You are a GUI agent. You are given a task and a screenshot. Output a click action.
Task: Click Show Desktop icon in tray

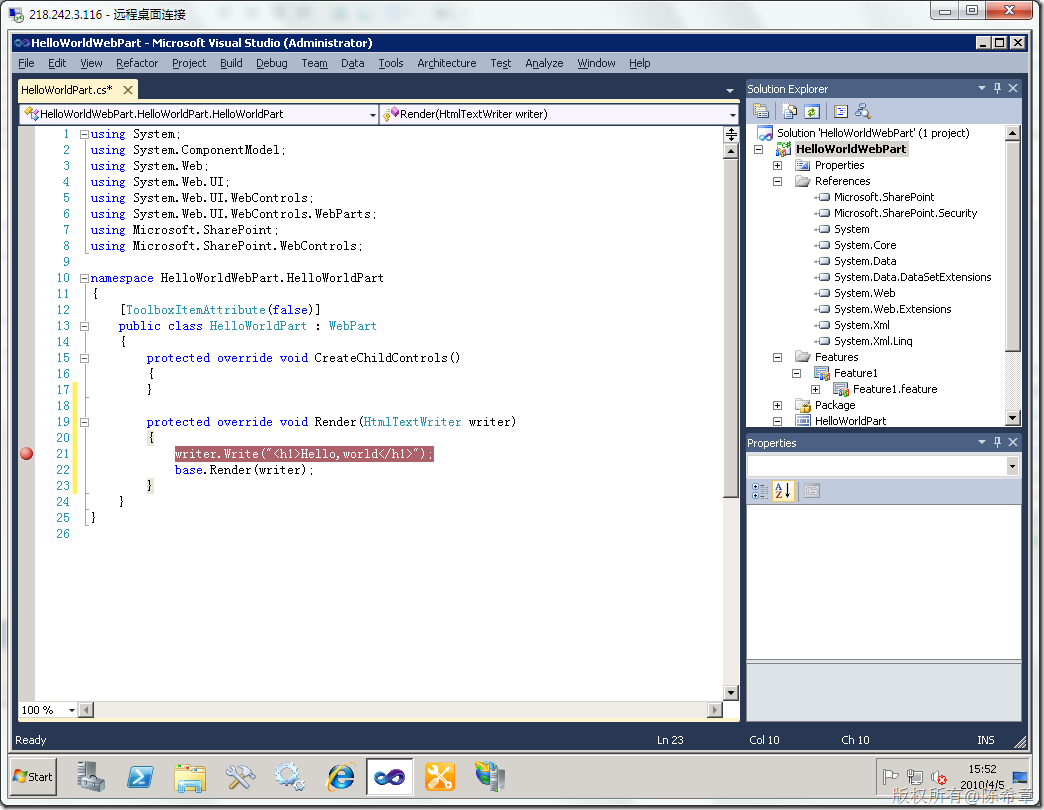pos(1019,777)
